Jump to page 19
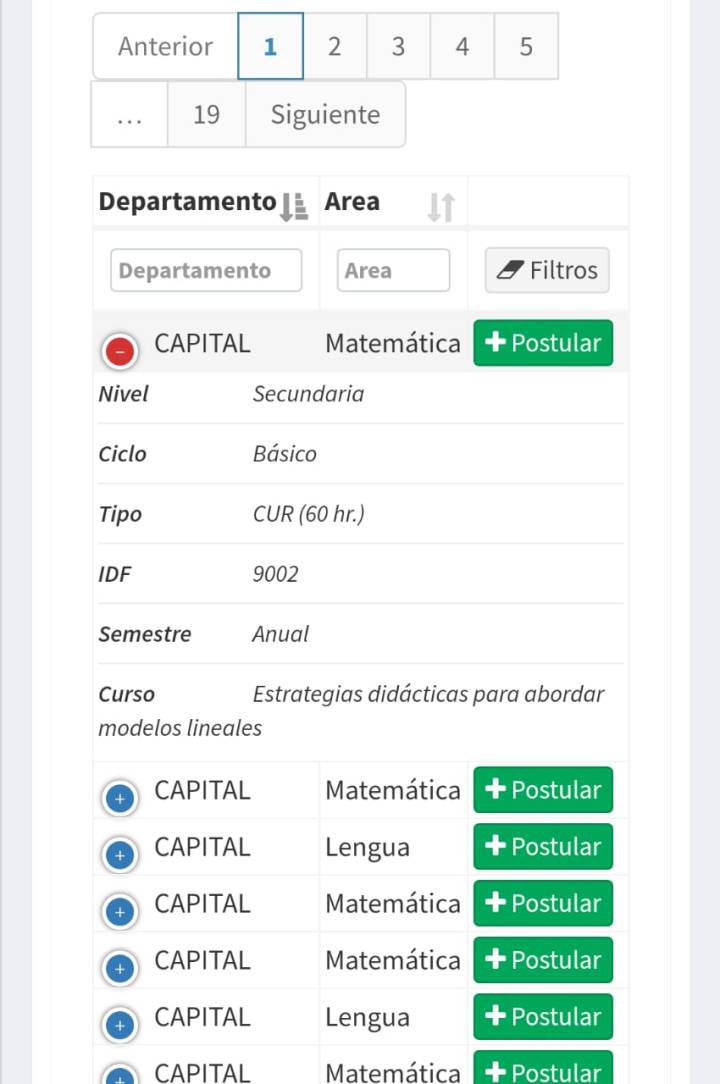The height and width of the screenshot is (1084, 720). pyautogui.click(x=206, y=114)
